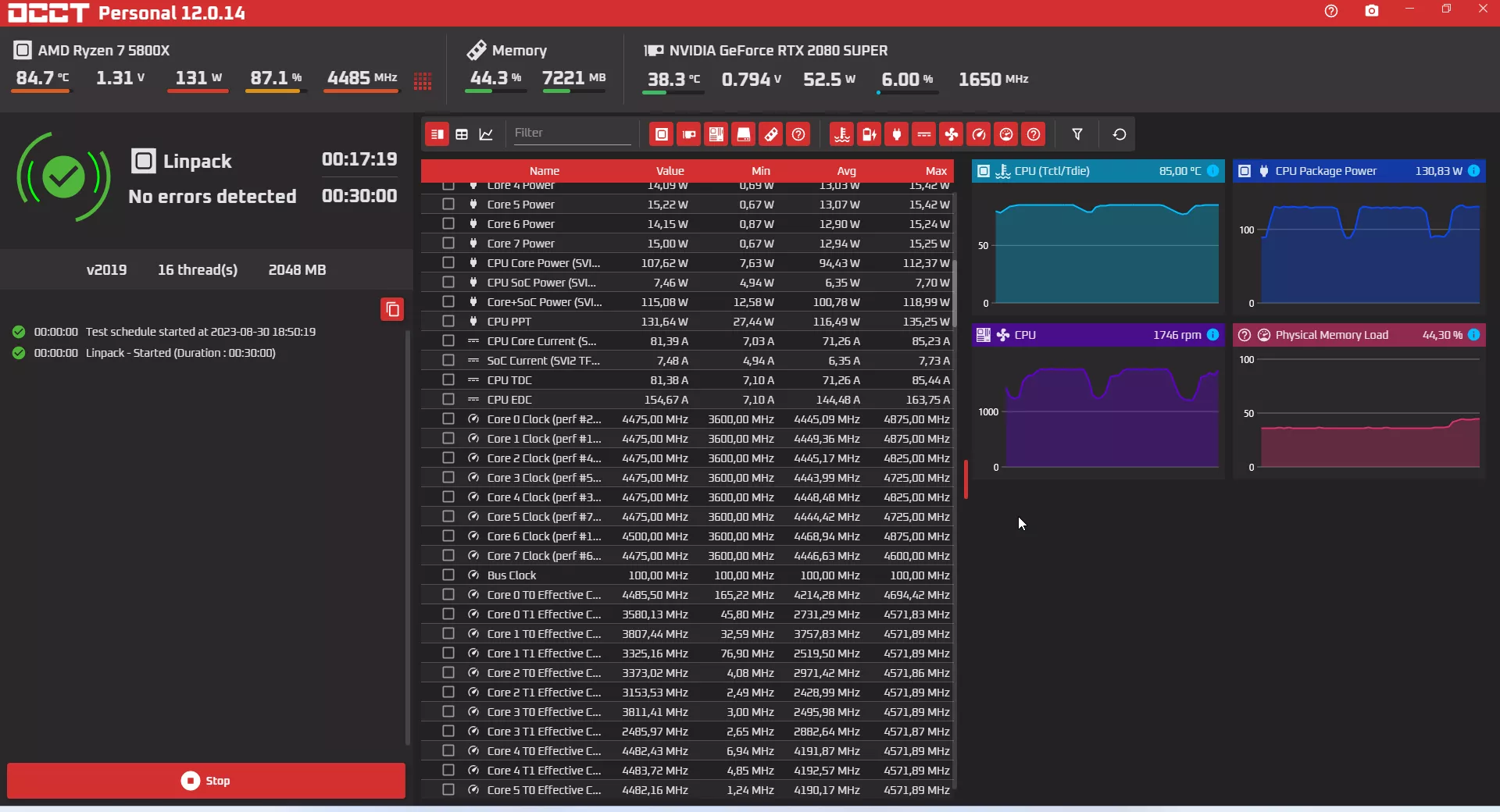Toggle the motherboard hardware filter icon
The width and height of the screenshot is (1500, 812).
tap(716, 134)
